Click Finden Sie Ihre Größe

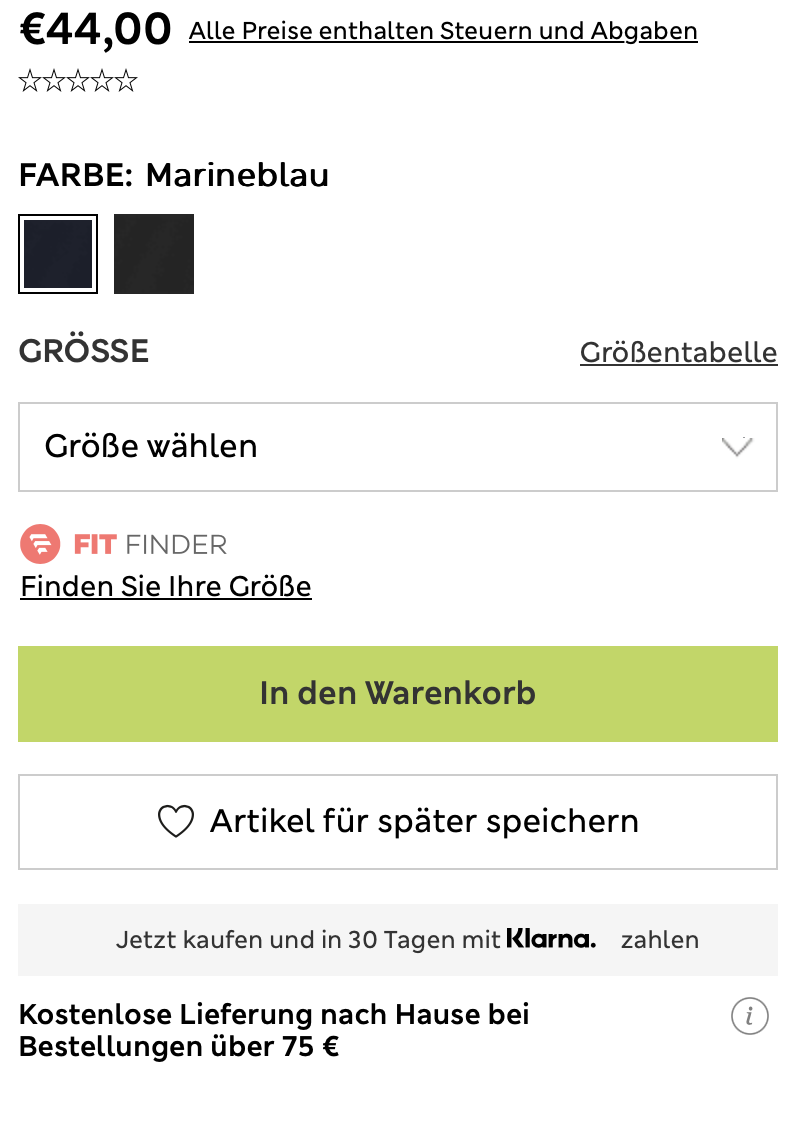(x=165, y=586)
